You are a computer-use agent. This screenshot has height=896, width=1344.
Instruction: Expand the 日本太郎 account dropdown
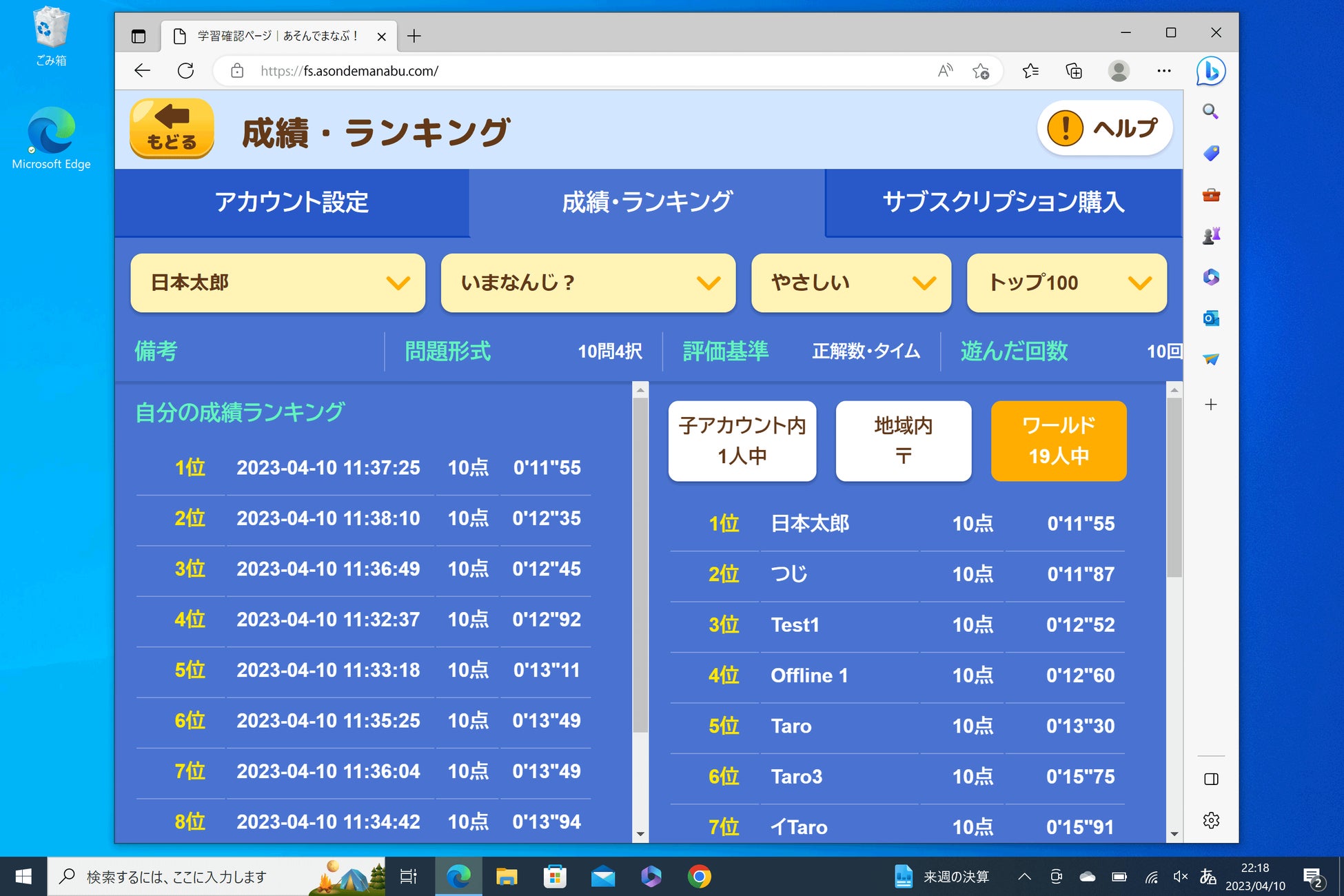[x=277, y=283]
